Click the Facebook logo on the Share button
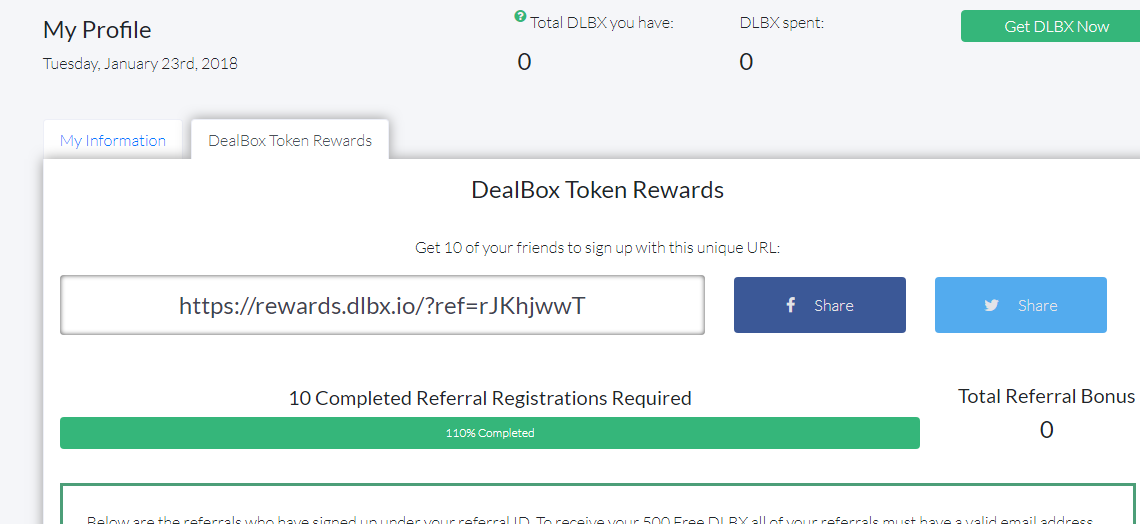This screenshot has height=524, width=1140. pyautogui.click(x=790, y=305)
